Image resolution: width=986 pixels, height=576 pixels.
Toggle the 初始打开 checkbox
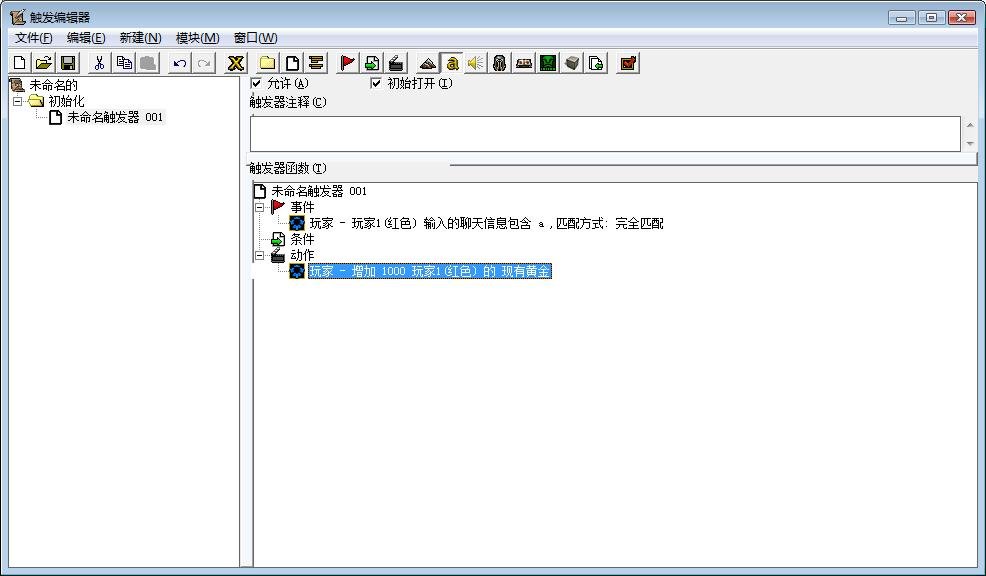click(x=376, y=83)
